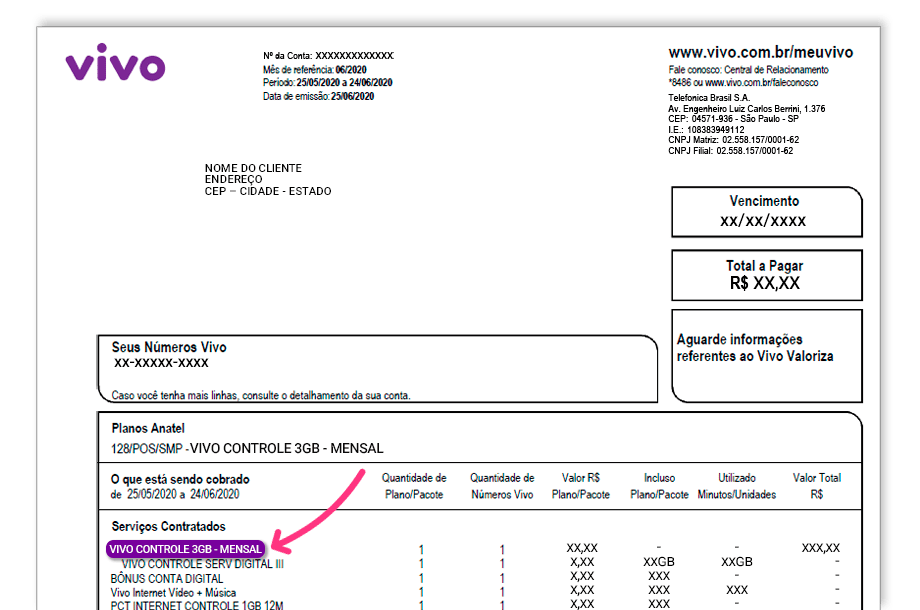Click XXX,XX total value of VIVO CONTROLE 3GB

821,548
